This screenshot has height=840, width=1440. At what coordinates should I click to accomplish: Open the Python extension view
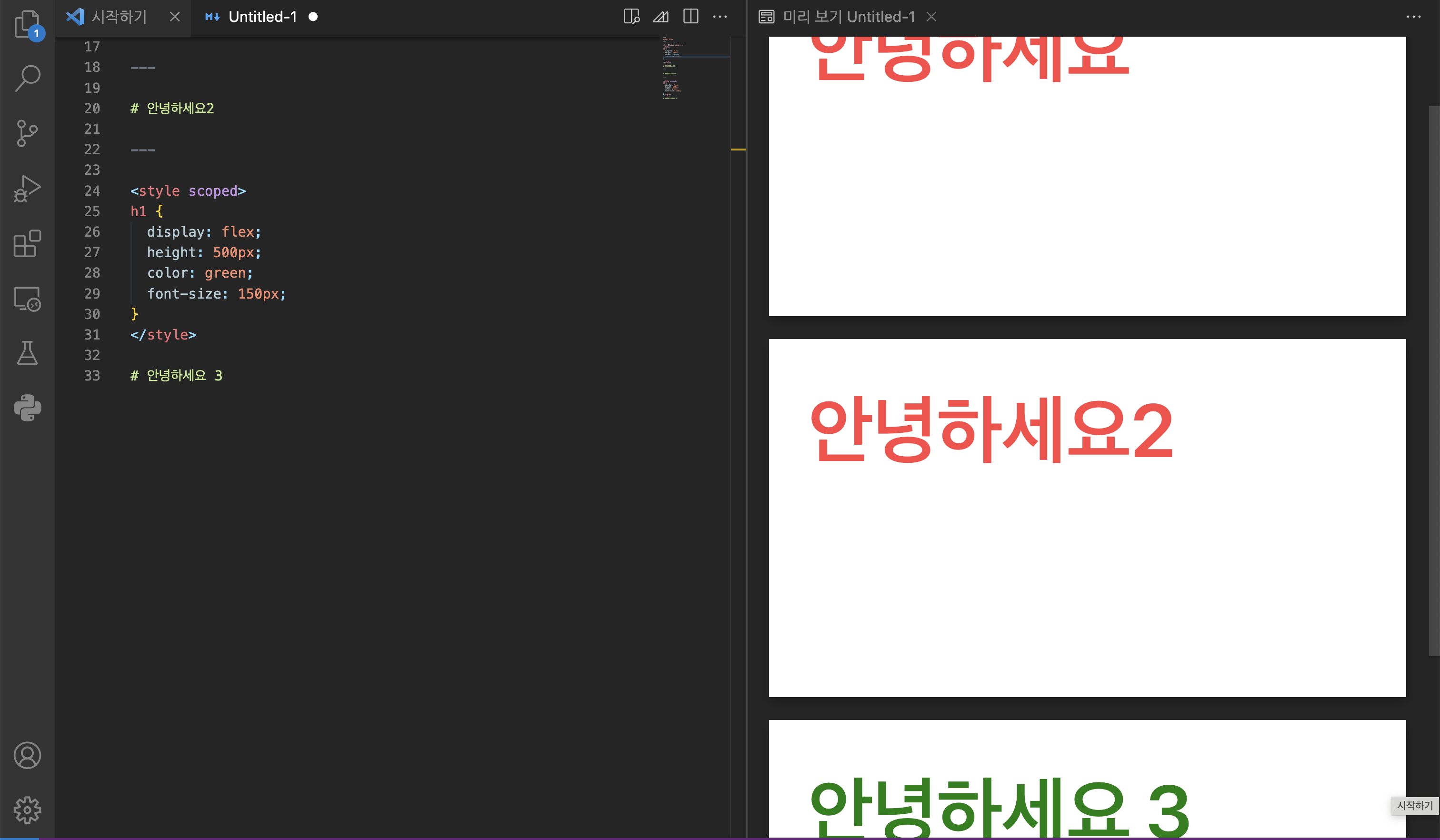coord(27,408)
